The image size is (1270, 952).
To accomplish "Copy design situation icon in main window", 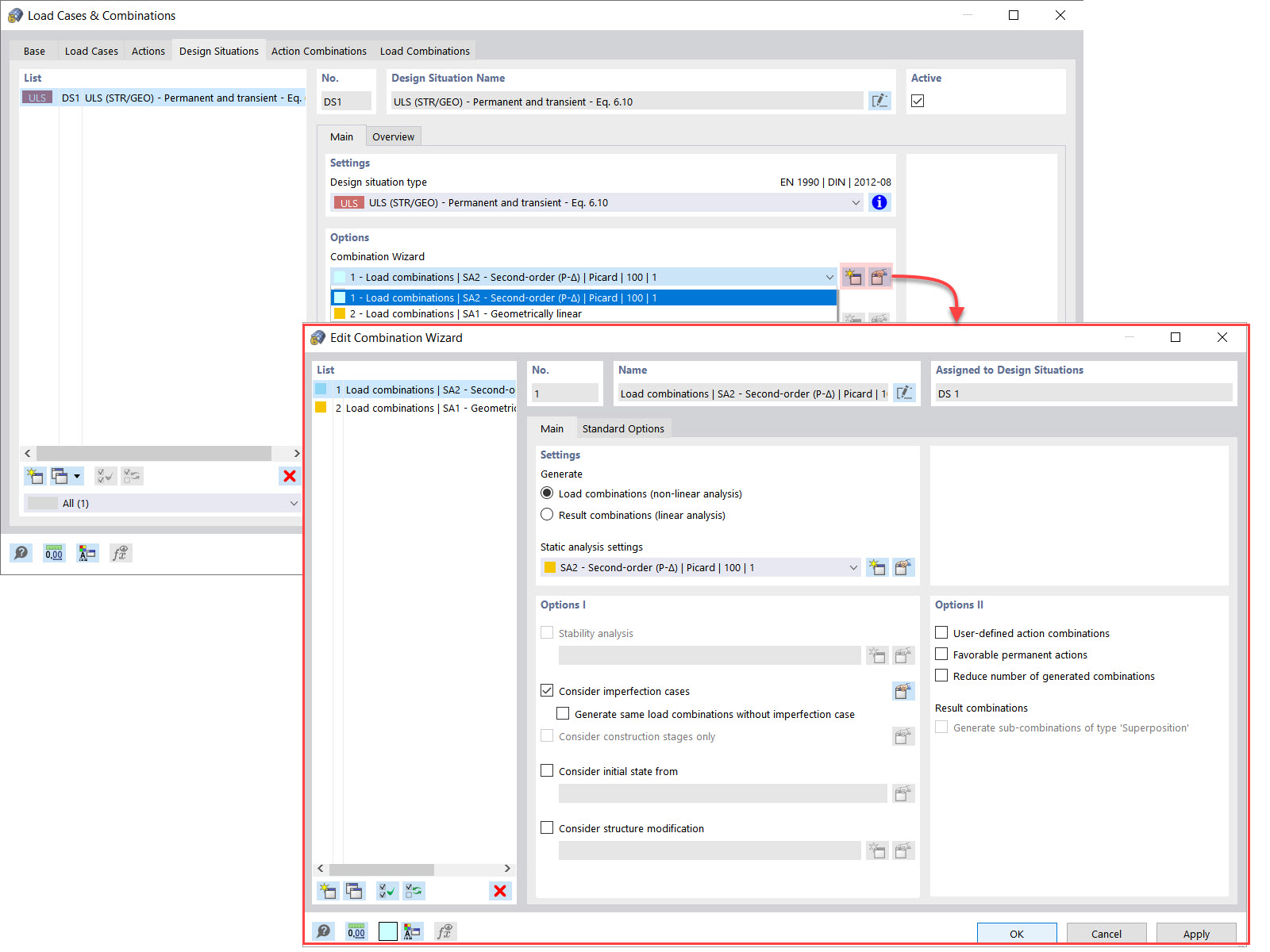I will 60,476.
